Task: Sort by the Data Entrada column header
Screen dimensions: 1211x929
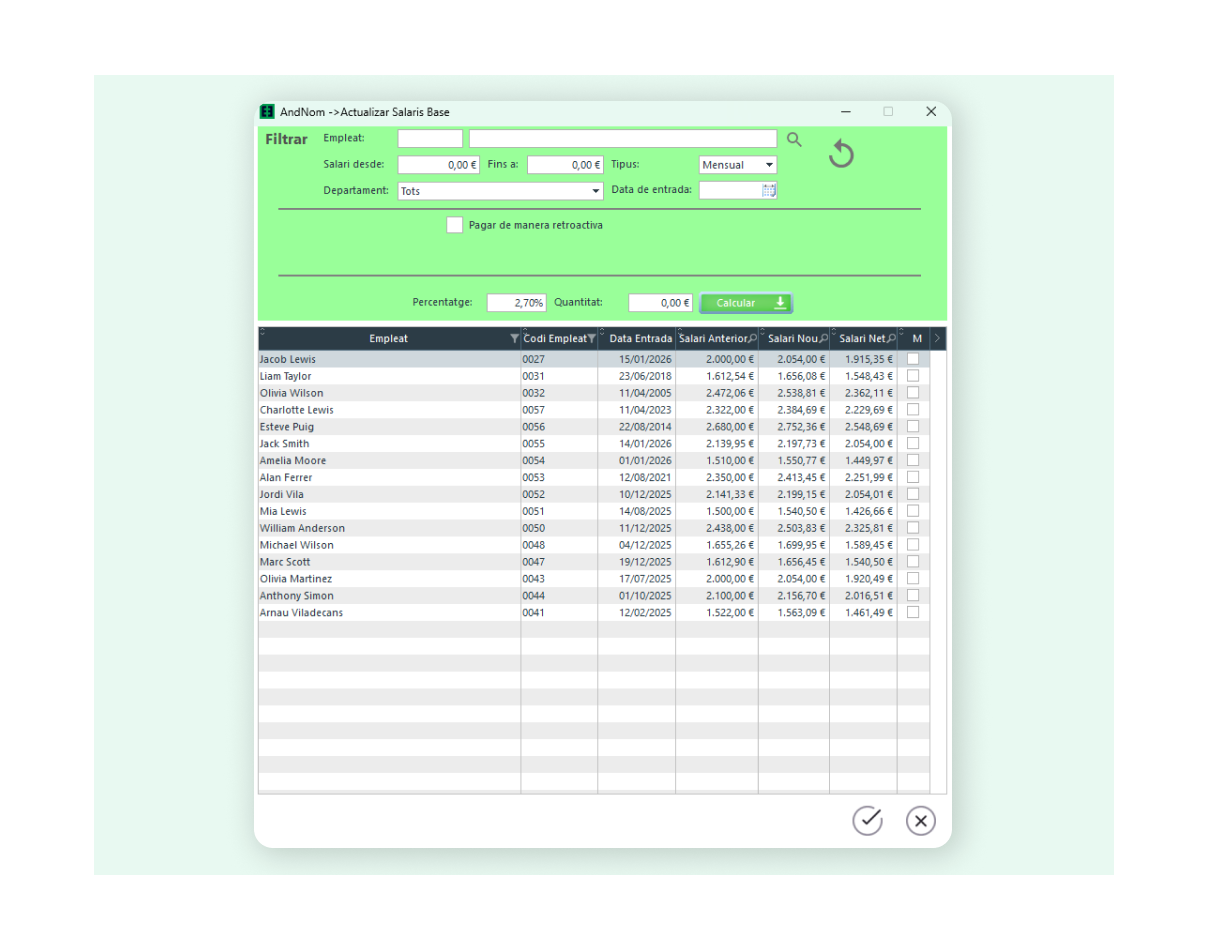Action: (x=640, y=339)
